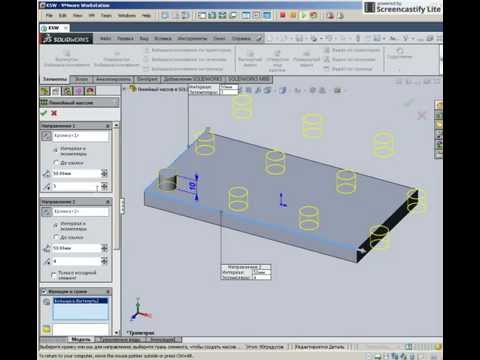The width and height of the screenshot is (480, 360).
Task: Click the Direction 2 'Кромка<2>' edge field
Action: point(81,211)
